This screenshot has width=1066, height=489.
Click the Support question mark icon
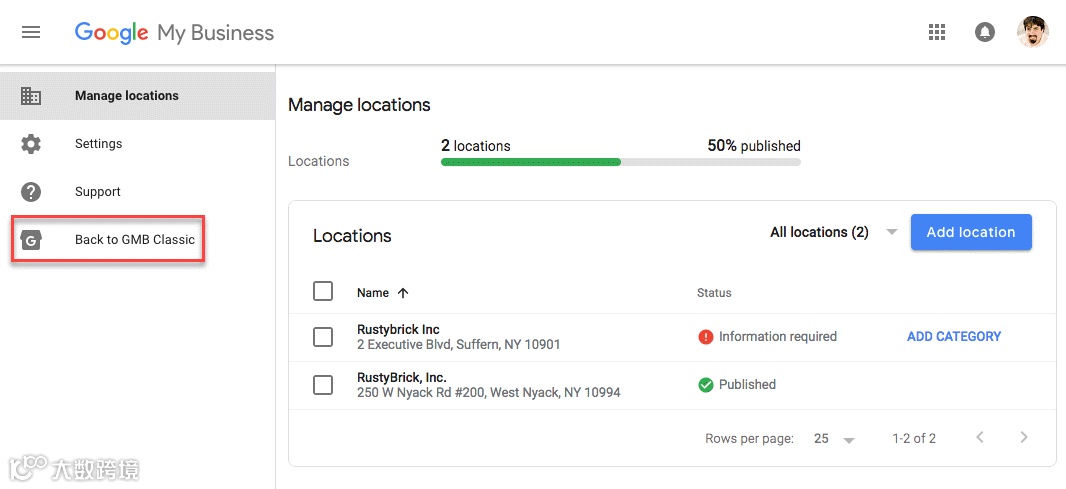click(x=31, y=192)
